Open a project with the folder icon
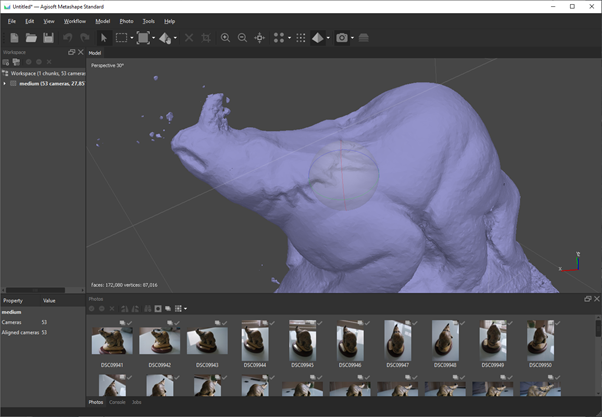Image resolution: width=602 pixels, height=417 pixels. (31, 38)
